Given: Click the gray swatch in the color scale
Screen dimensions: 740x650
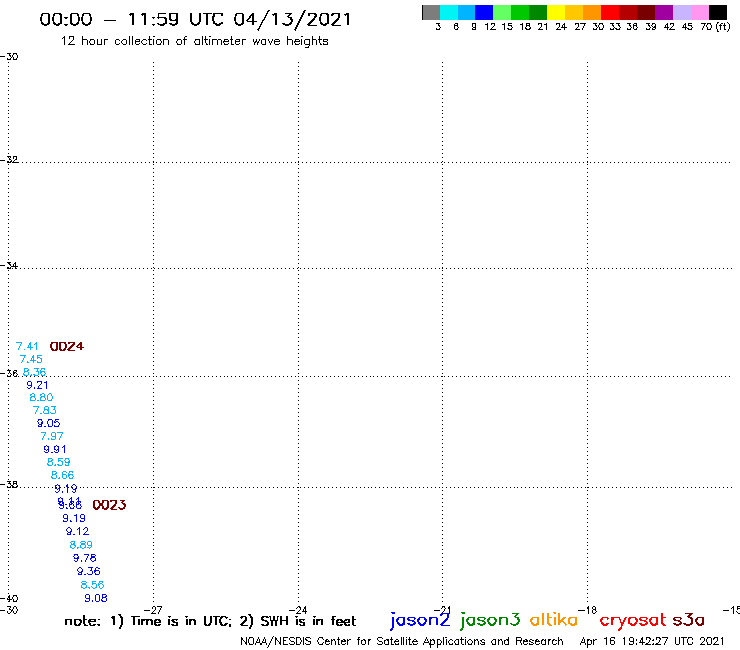Looking at the screenshot, I should click(x=431, y=12).
